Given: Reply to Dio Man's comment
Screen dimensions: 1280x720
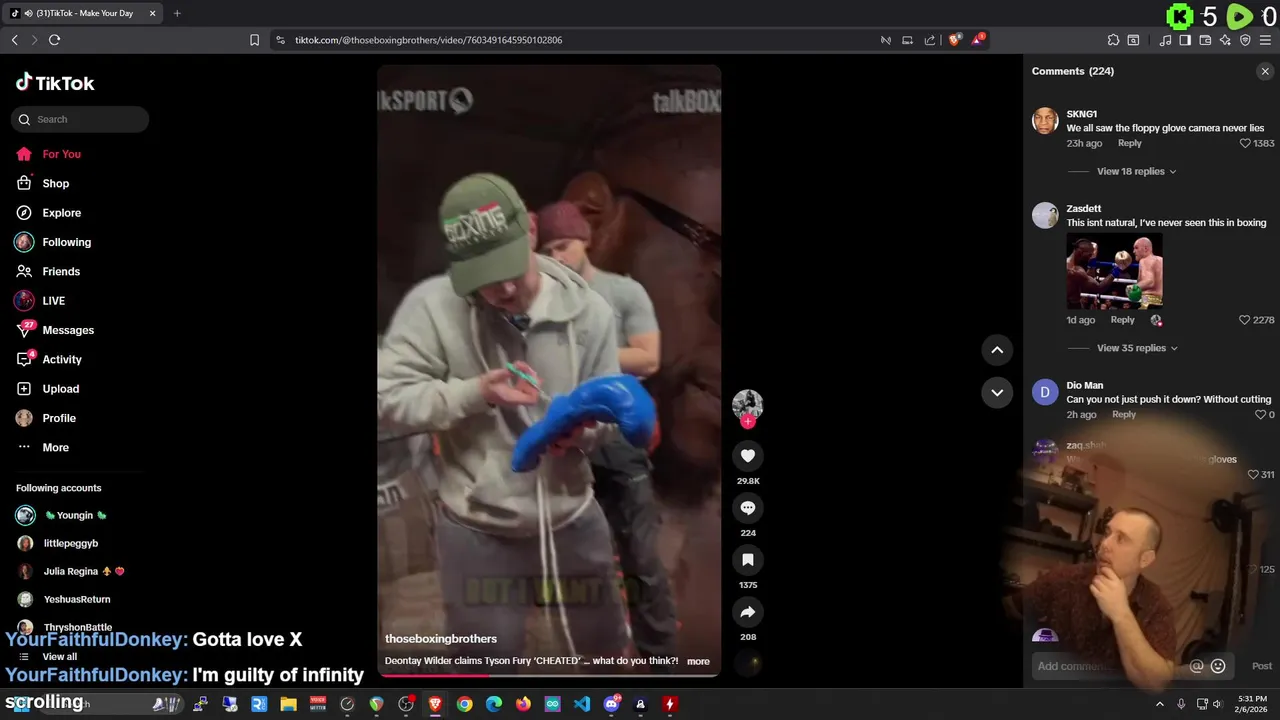Looking at the screenshot, I should pos(1124,414).
